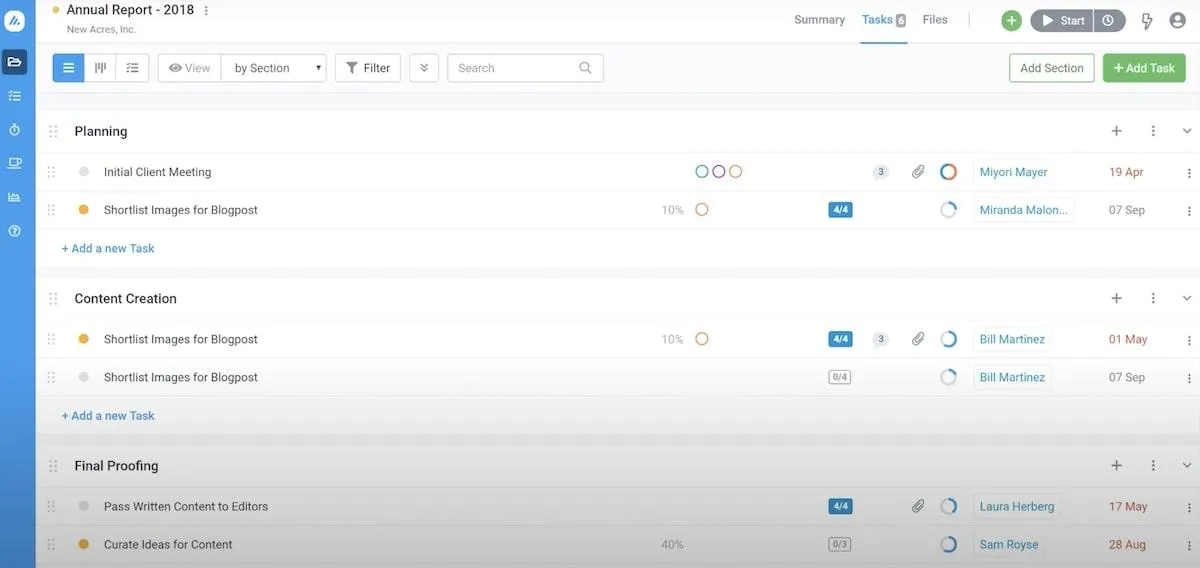Click progress ring for Miyori Mayer task
This screenshot has height=568, width=1200.
pos(949,172)
